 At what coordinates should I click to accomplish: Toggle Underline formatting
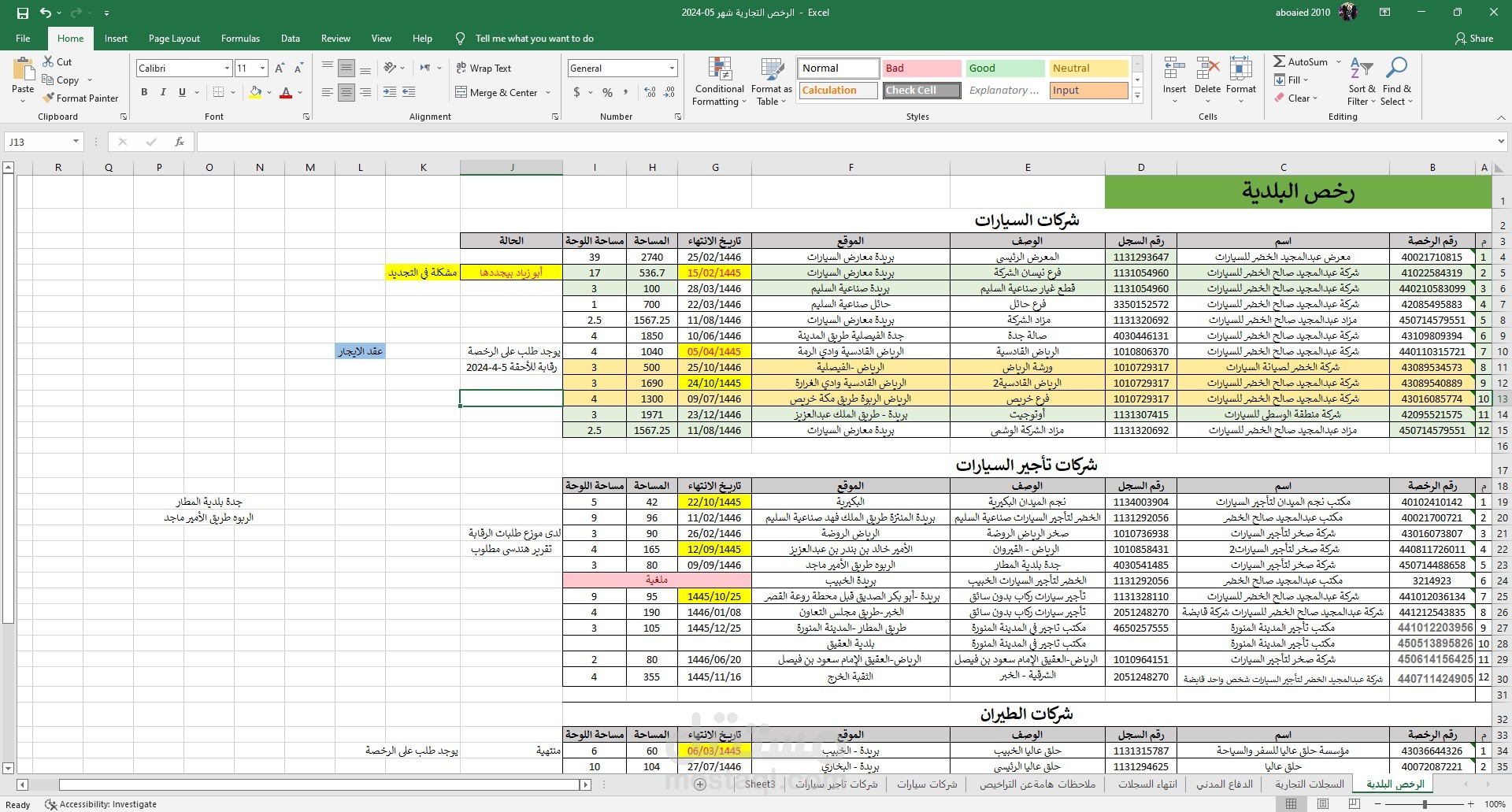182,92
